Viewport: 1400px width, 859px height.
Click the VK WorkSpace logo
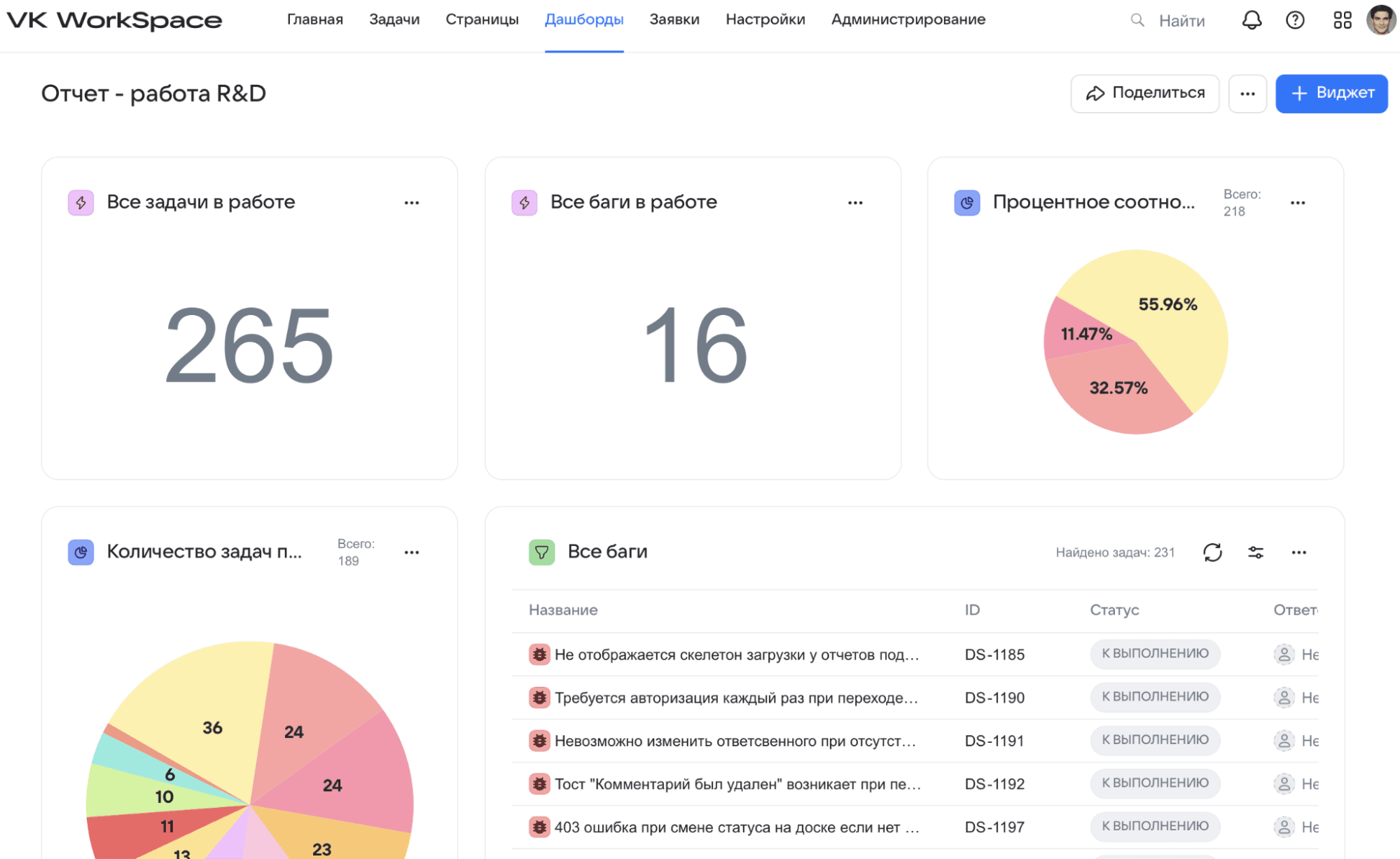click(114, 20)
